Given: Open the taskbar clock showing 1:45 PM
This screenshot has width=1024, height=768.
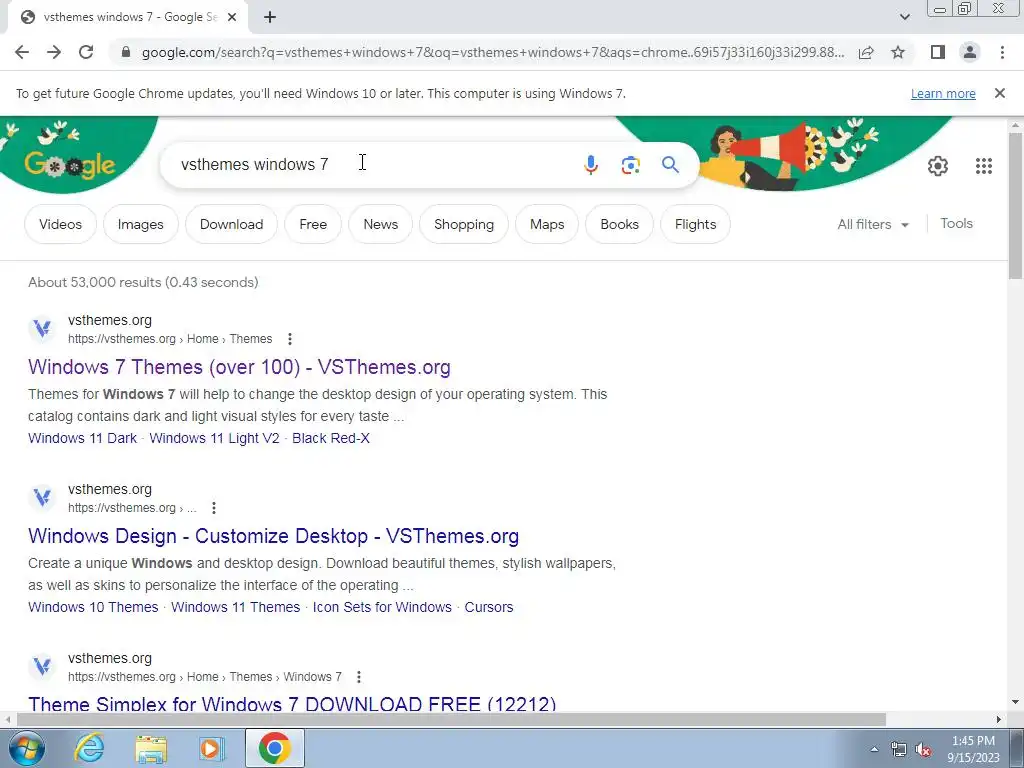Looking at the screenshot, I should [x=973, y=749].
